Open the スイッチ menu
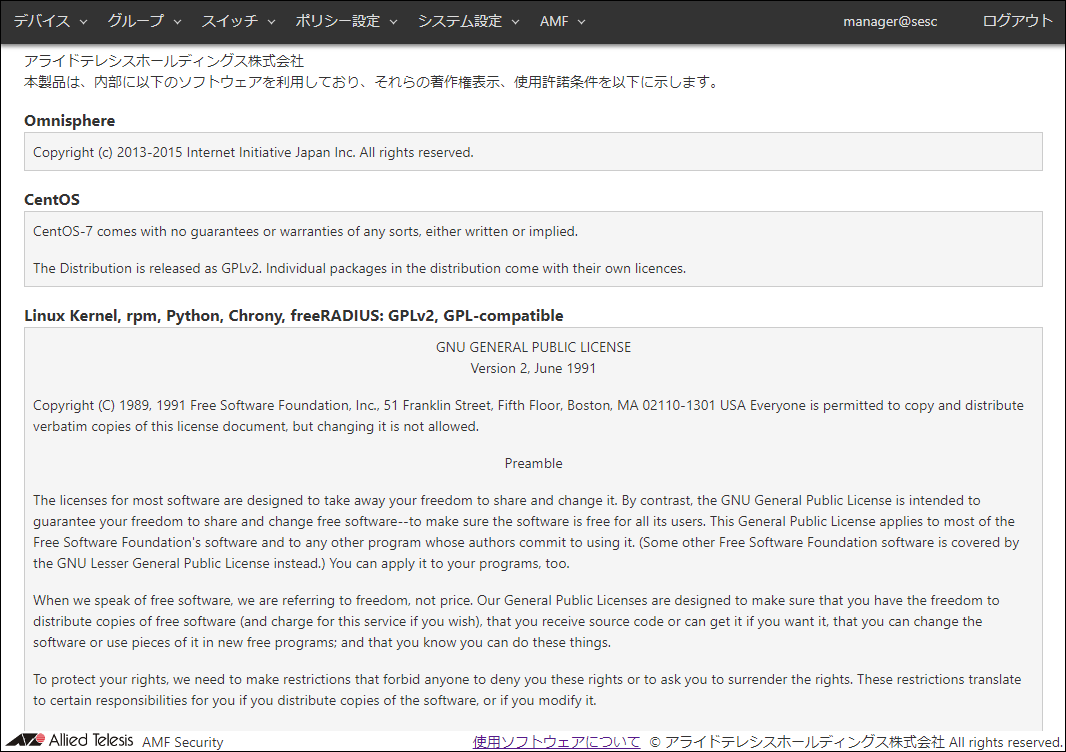Screen dimensions: 1066x752 click(238, 21)
